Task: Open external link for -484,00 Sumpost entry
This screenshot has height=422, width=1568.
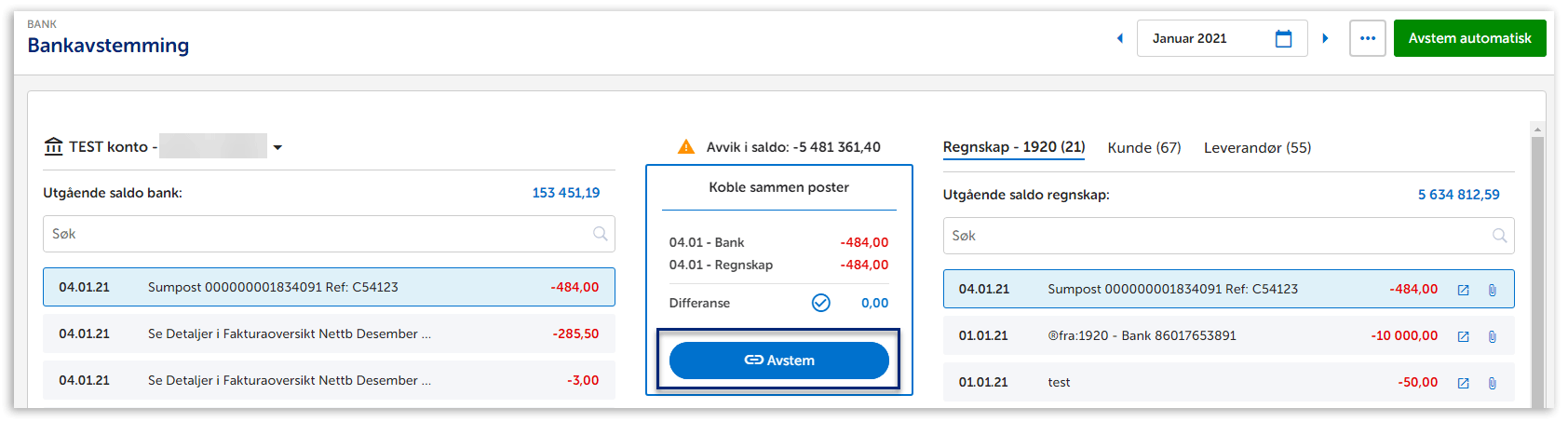Action: click(1463, 290)
